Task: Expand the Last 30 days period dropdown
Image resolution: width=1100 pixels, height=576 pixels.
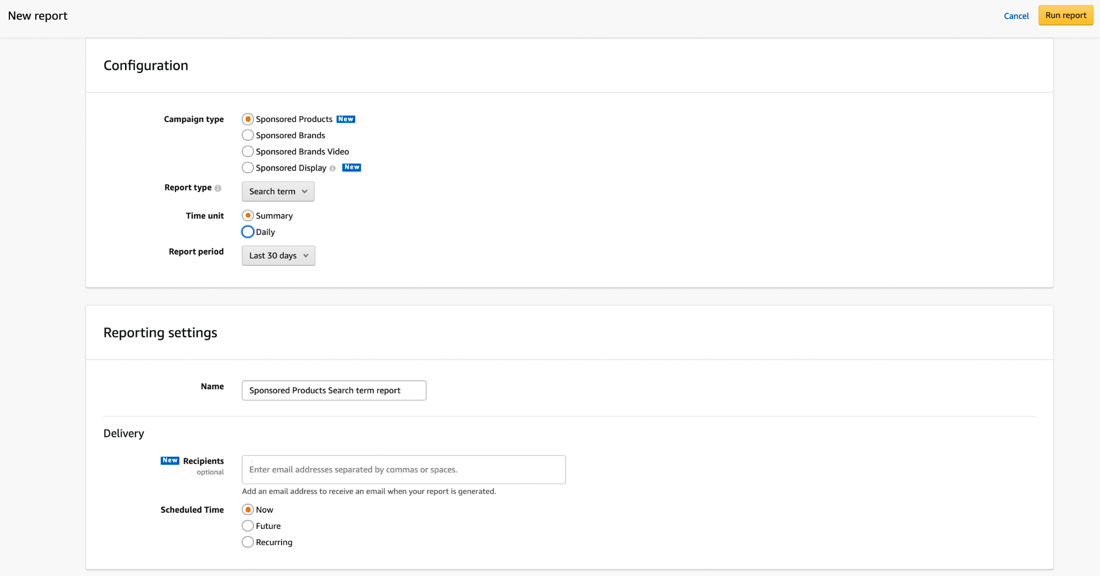Action: pos(278,256)
